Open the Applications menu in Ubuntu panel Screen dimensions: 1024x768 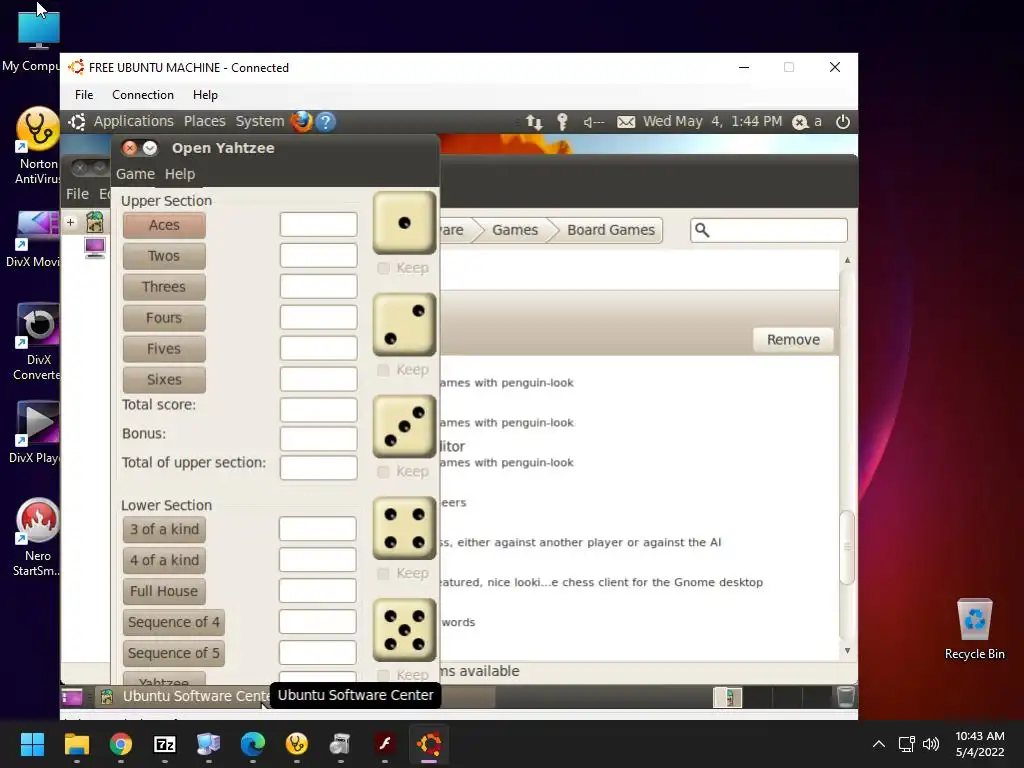(133, 121)
